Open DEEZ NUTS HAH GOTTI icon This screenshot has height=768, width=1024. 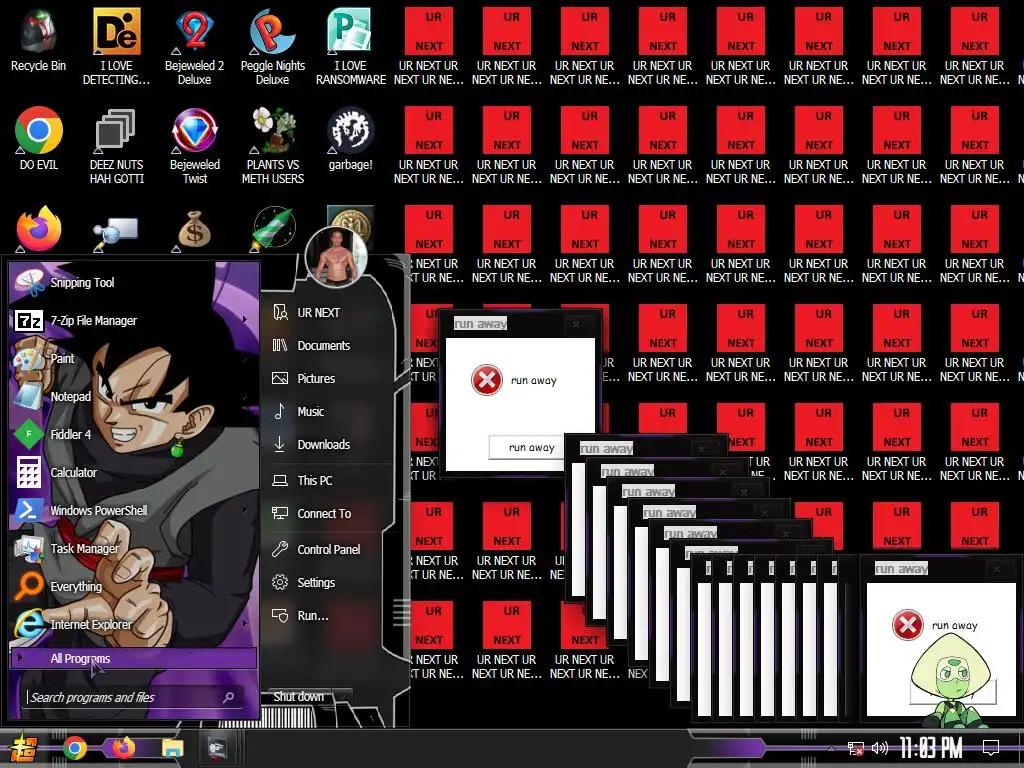[x=116, y=146]
